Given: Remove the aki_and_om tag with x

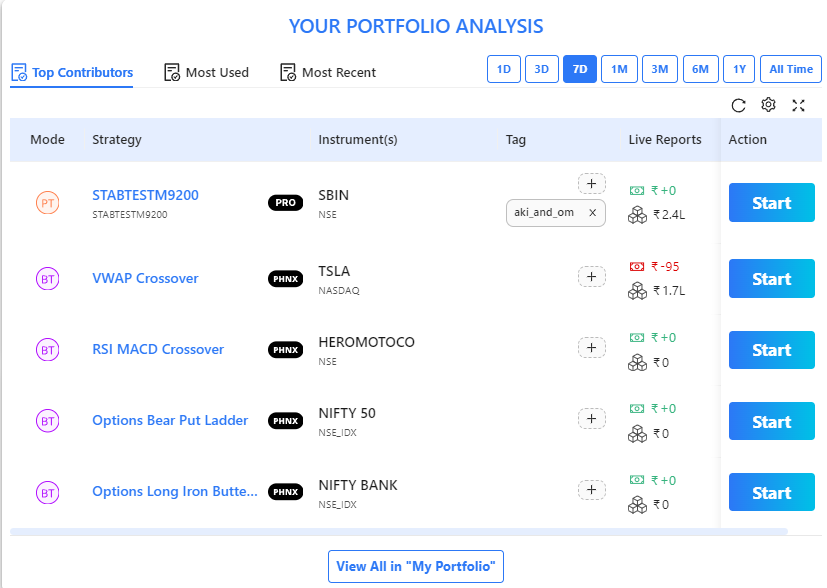Looking at the screenshot, I should [x=592, y=212].
